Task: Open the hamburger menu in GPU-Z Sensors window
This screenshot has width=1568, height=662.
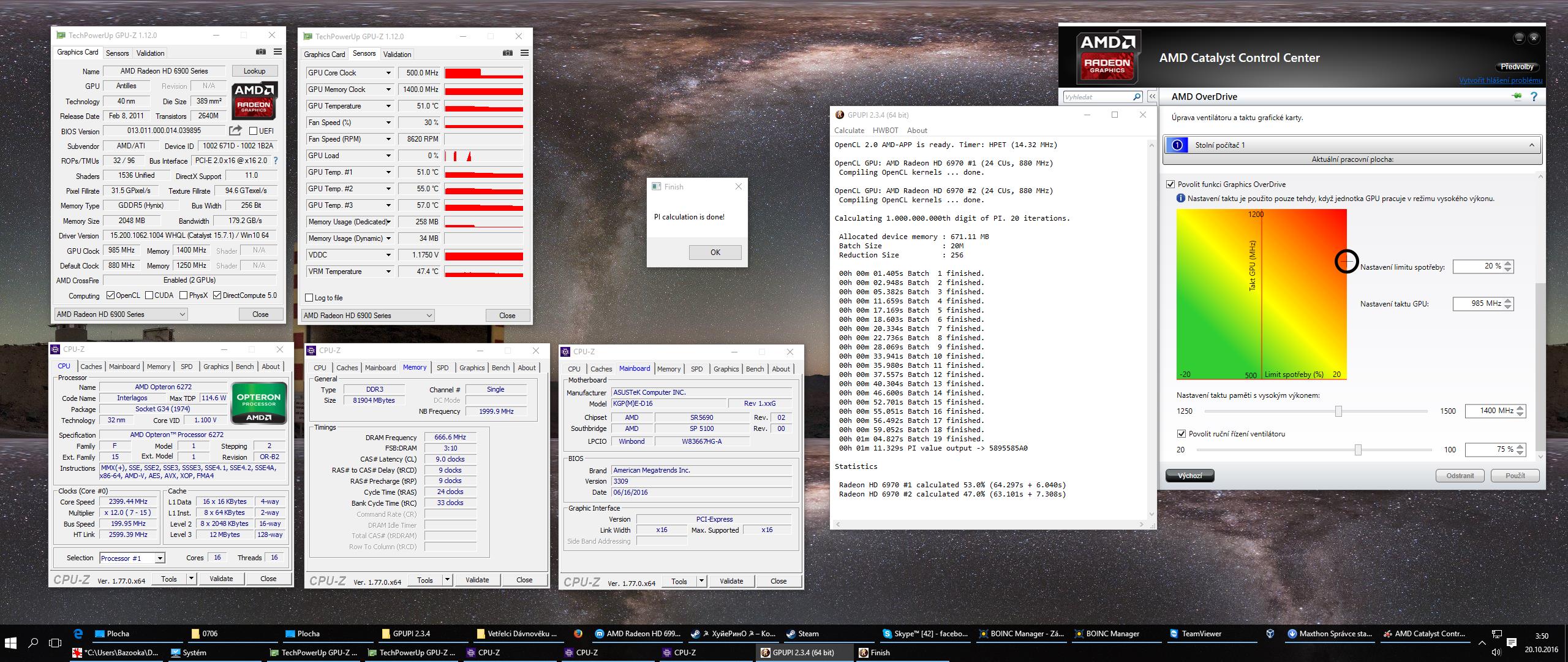Action: point(524,53)
